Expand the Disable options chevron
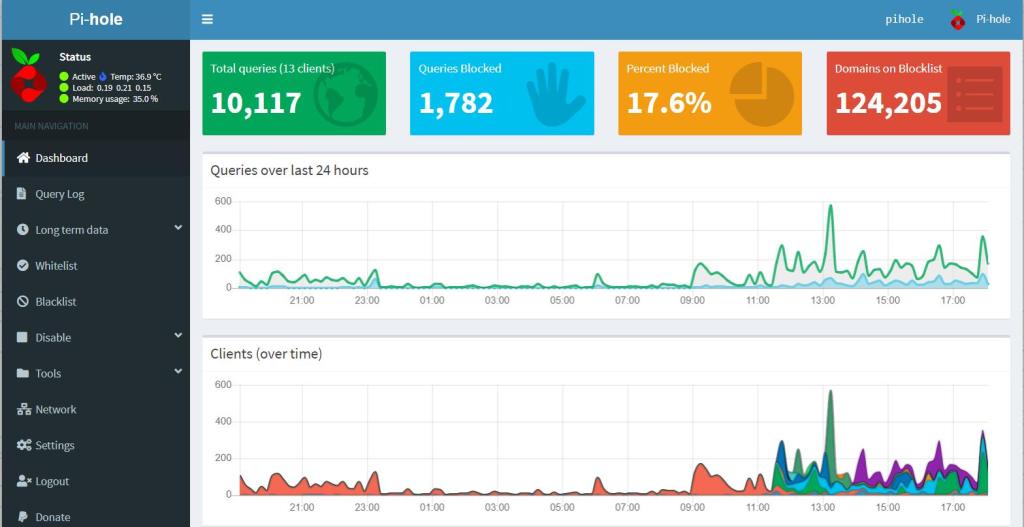Screen dimensions: 1024x527 tap(178, 336)
